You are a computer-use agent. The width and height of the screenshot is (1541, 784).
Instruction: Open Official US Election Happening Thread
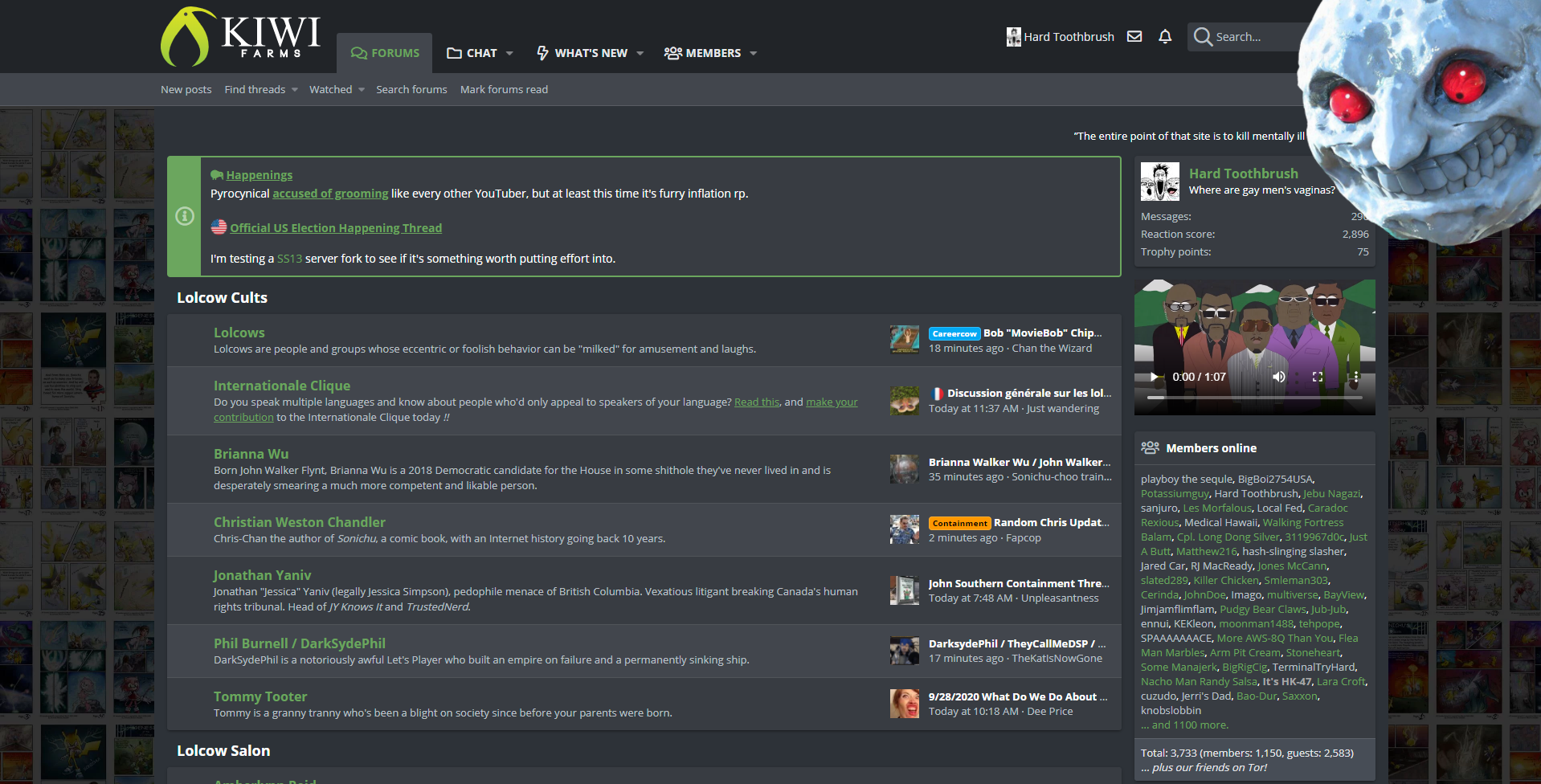click(x=336, y=228)
